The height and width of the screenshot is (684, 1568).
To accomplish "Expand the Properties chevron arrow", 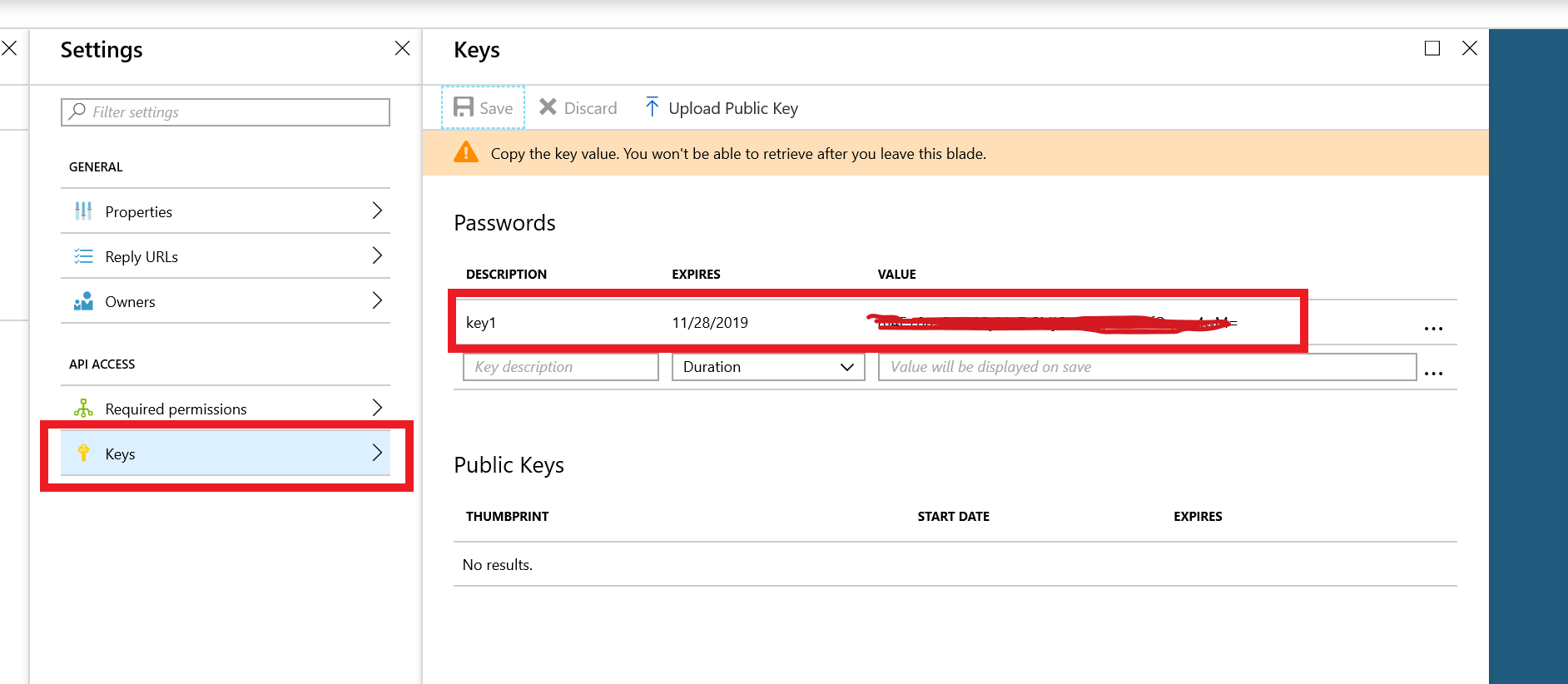I will (x=377, y=211).
